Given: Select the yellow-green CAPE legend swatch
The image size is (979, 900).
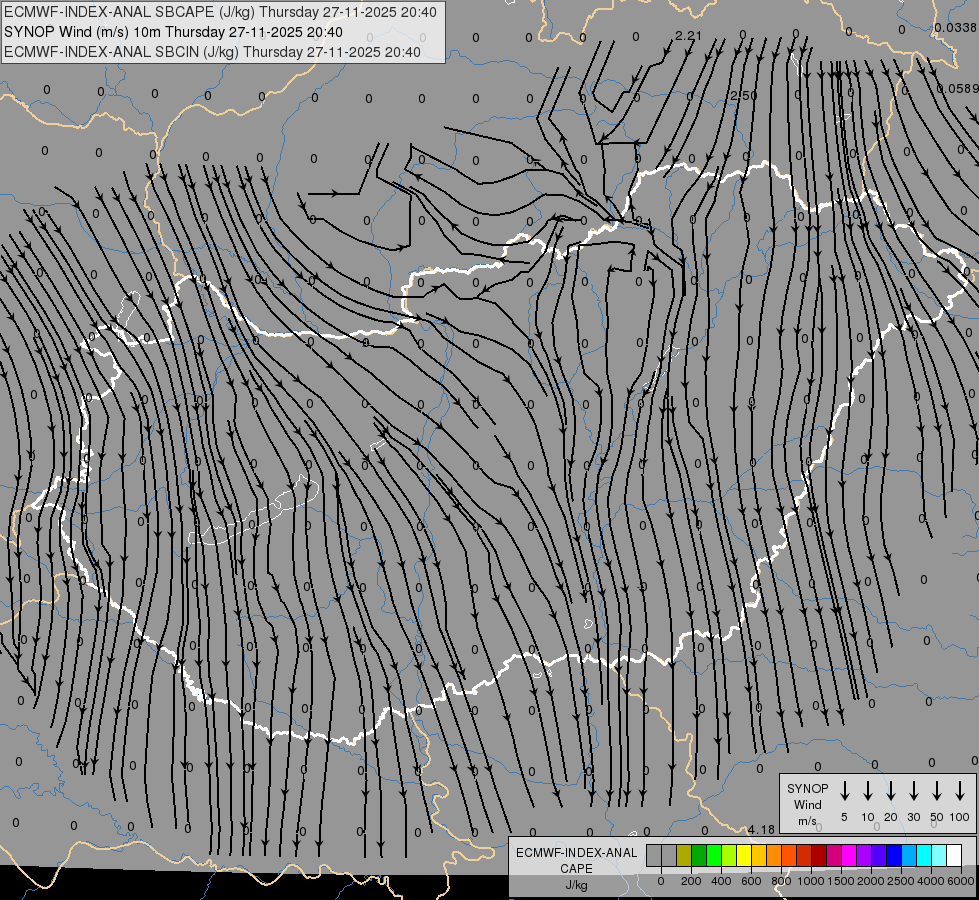Looking at the screenshot, I should point(729,855).
